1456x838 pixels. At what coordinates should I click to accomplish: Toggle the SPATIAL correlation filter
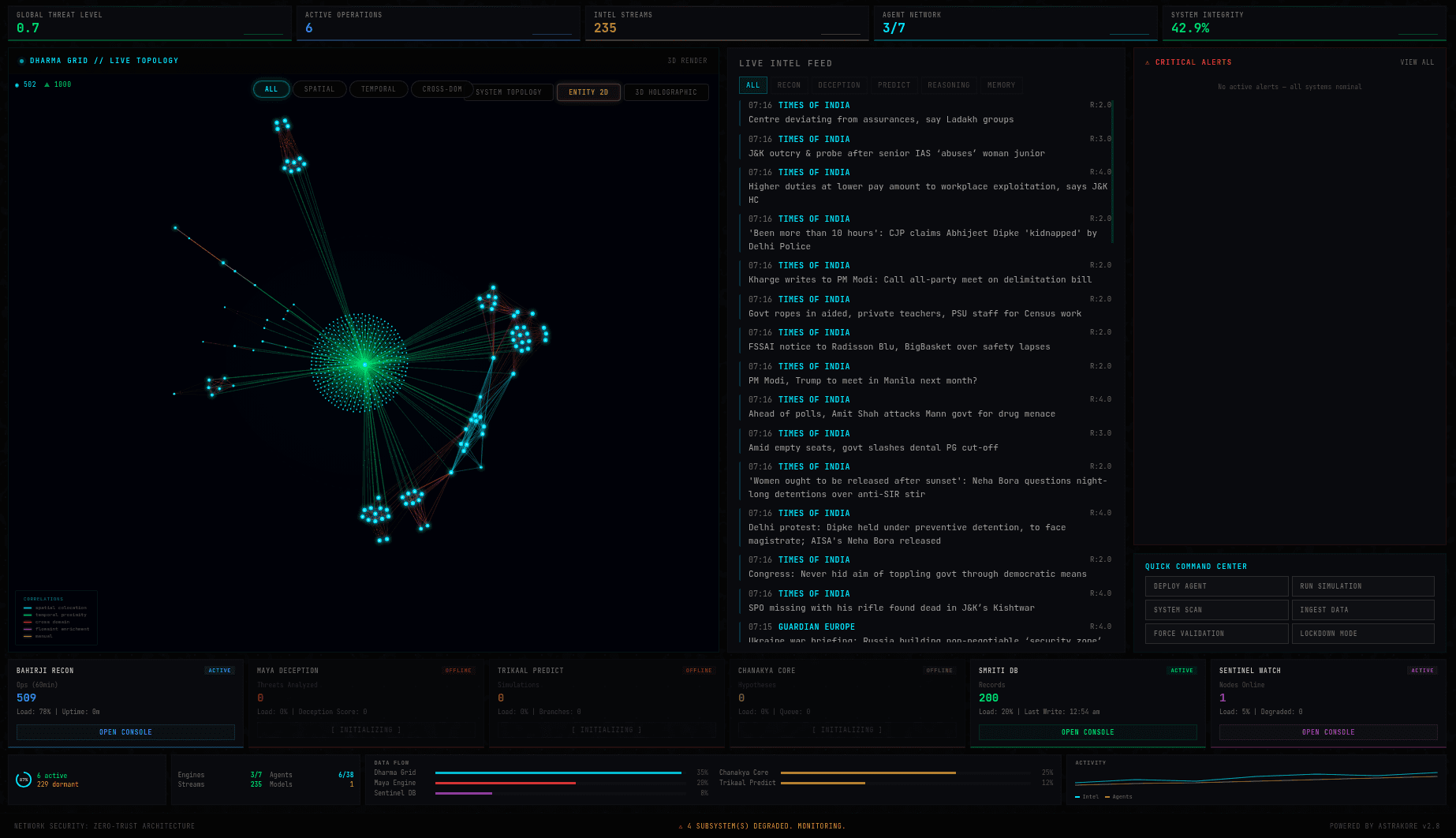[319, 89]
